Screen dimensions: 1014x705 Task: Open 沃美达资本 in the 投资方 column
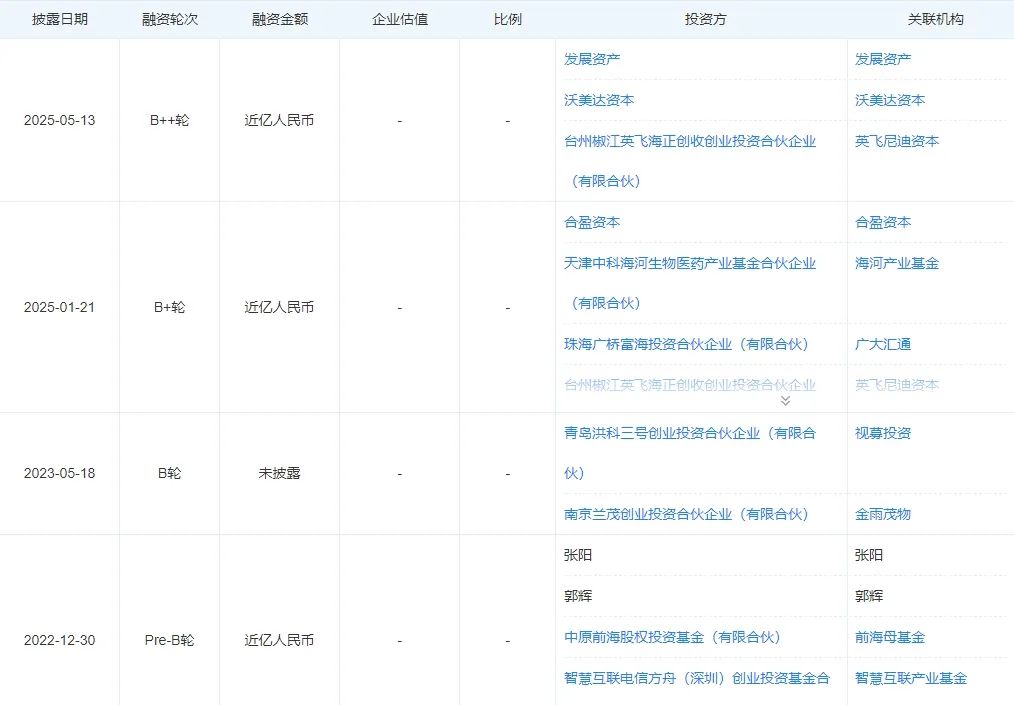click(599, 100)
